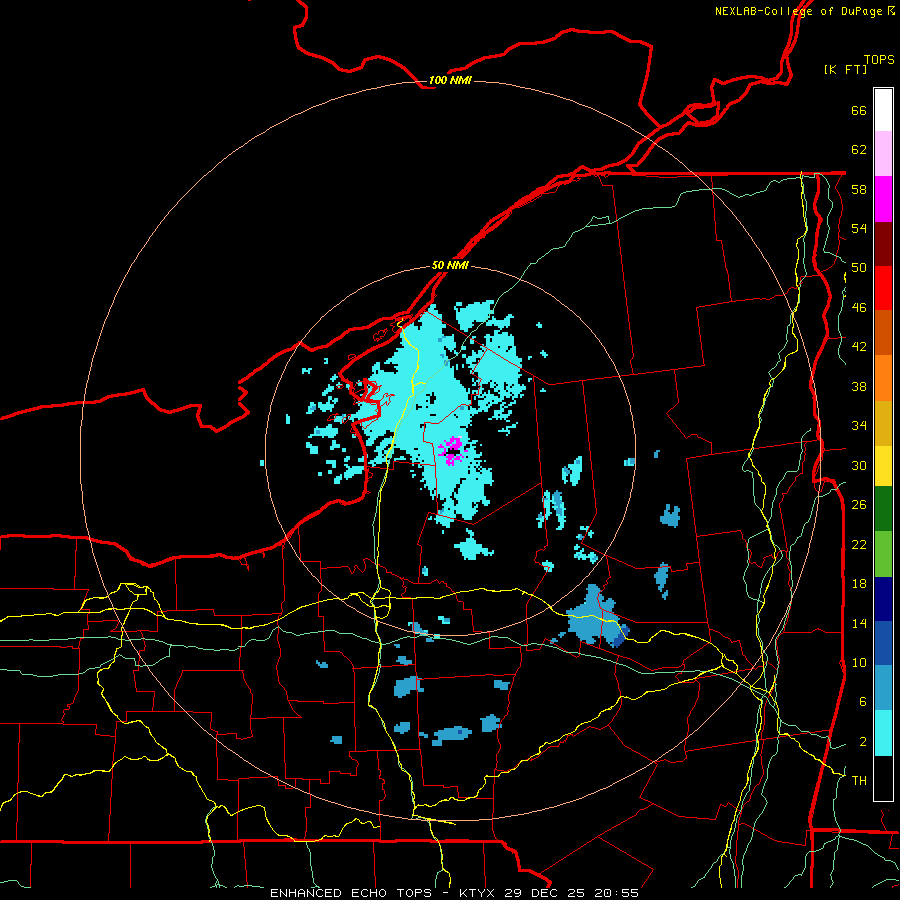Click the magenta legend color swatch
This screenshot has height=900, width=900.
(883, 199)
